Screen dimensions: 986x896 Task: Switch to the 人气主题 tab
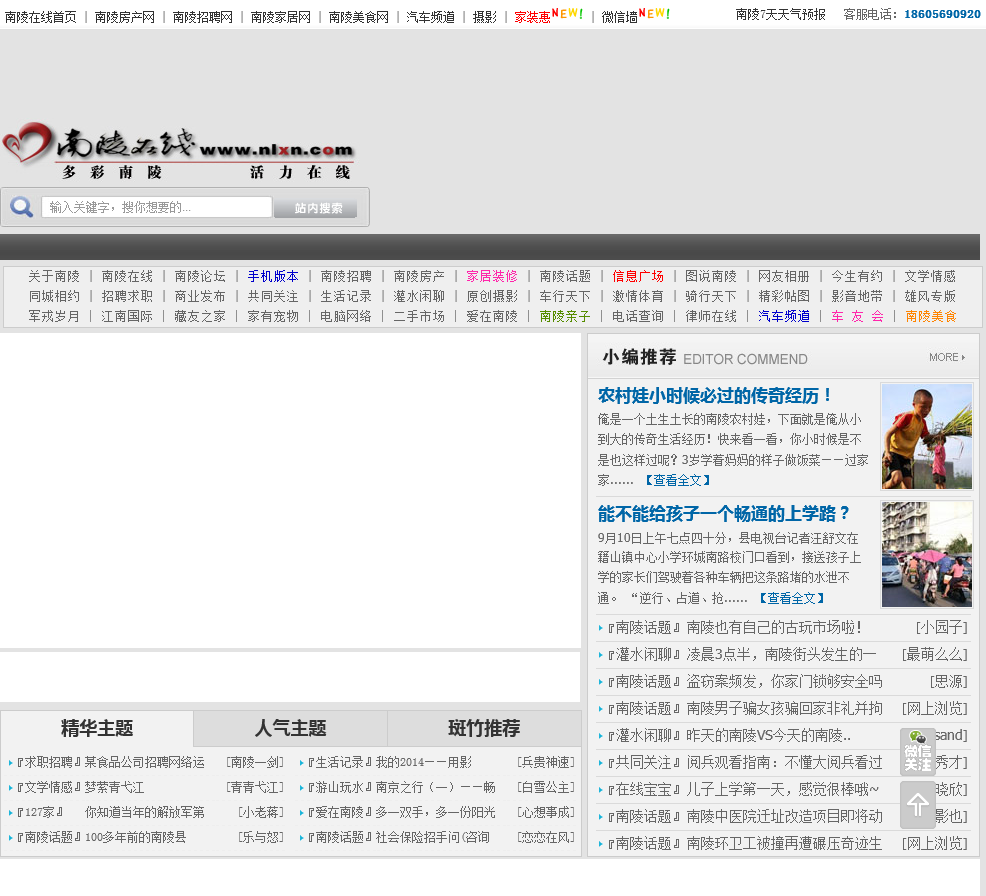pyautogui.click(x=290, y=728)
